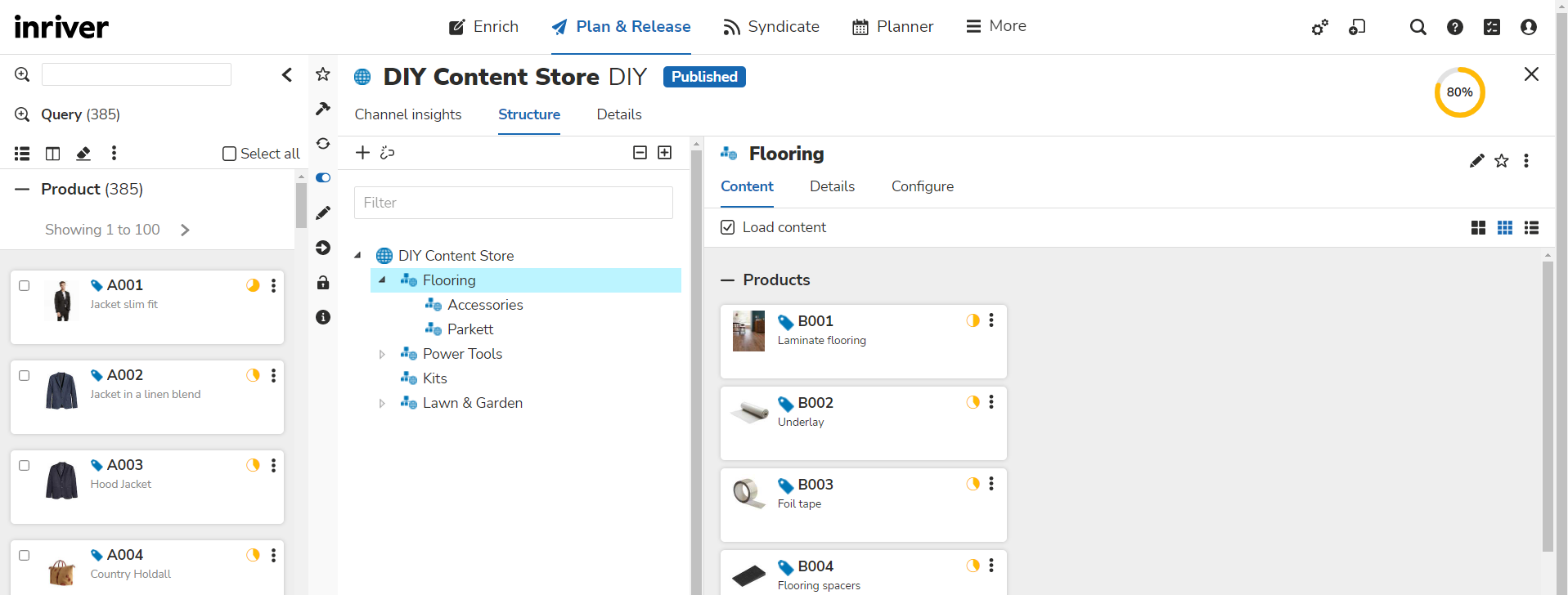The width and height of the screenshot is (1568, 595).
Task: Click the left panel search box
Action: pyautogui.click(x=137, y=74)
